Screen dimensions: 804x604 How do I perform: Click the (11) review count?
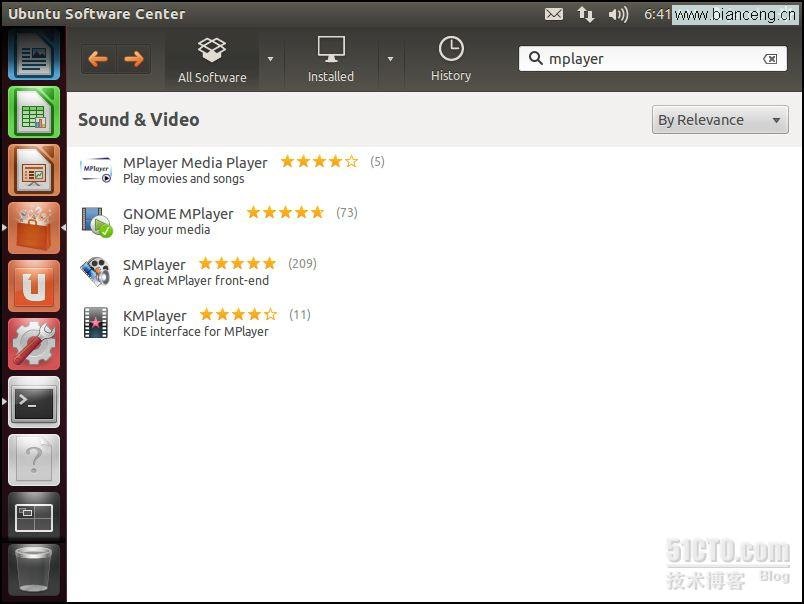click(x=300, y=314)
